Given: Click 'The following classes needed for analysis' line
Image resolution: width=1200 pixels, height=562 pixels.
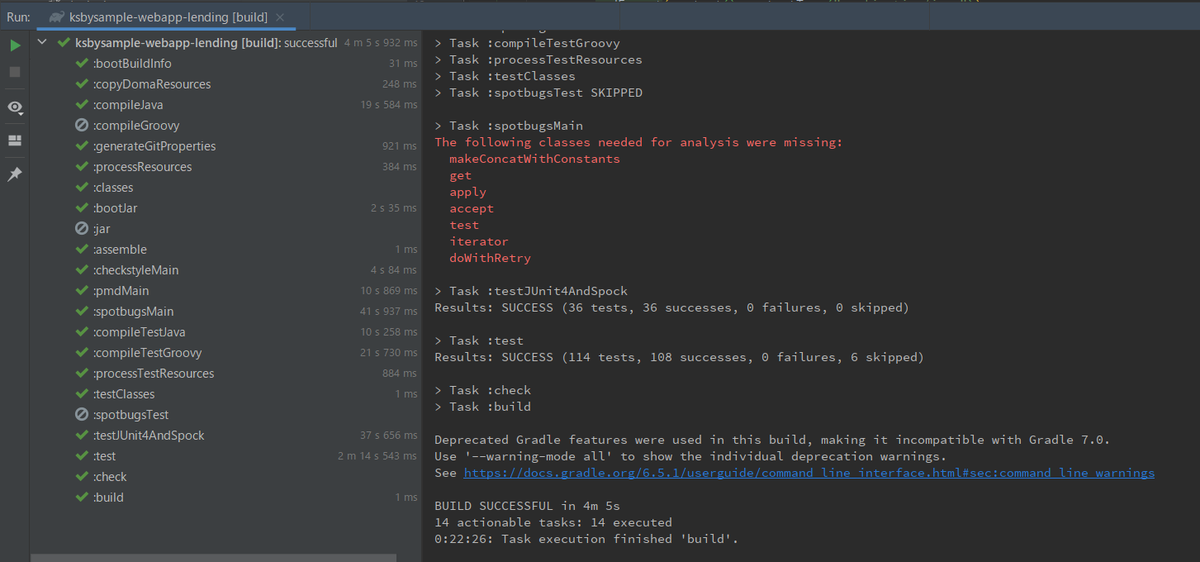Looking at the screenshot, I should click(638, 142).
